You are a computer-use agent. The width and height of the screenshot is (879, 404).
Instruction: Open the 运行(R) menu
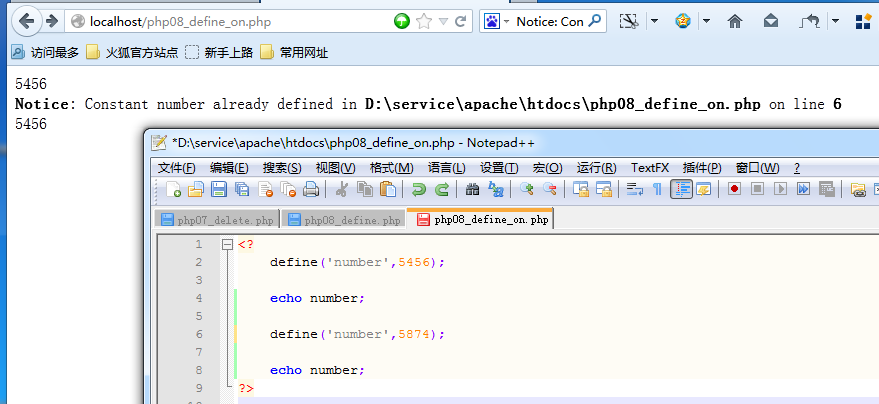[x=596, y=168]
